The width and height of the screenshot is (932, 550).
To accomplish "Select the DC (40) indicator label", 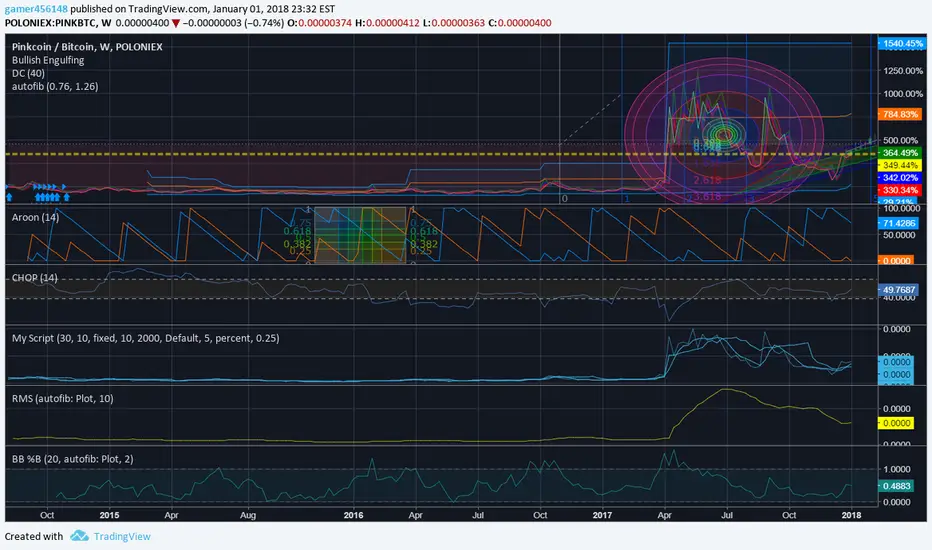I will (x=28, y=73).
